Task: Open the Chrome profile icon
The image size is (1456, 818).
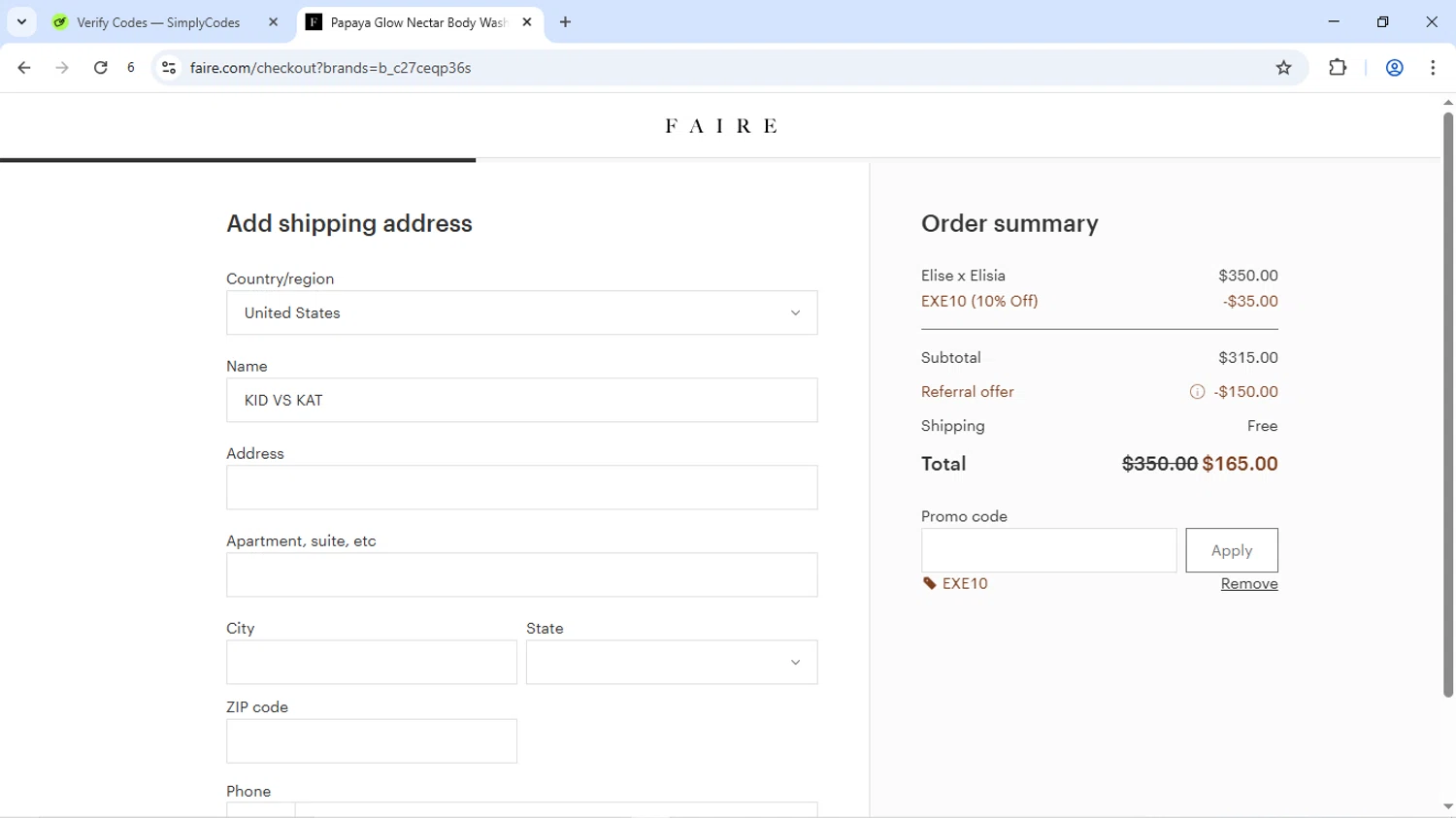Action: [x=1394, y=68]
